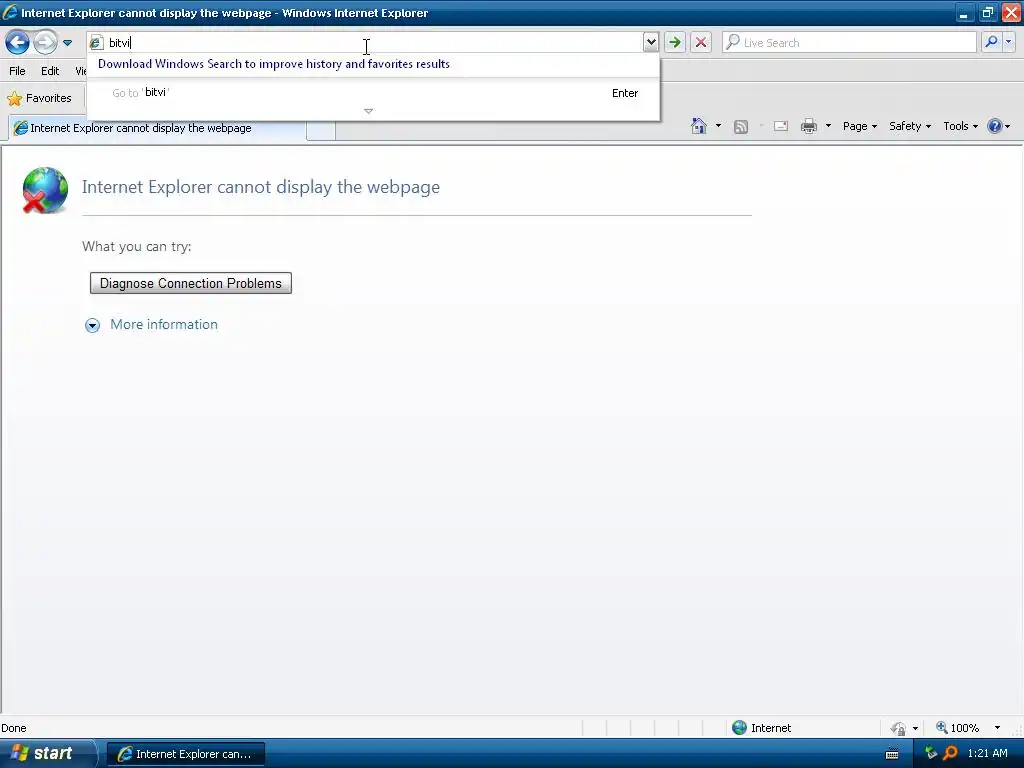Expand the More information arrow icon
Viewport: 1024px width, 768px height.
coord(93,325)
